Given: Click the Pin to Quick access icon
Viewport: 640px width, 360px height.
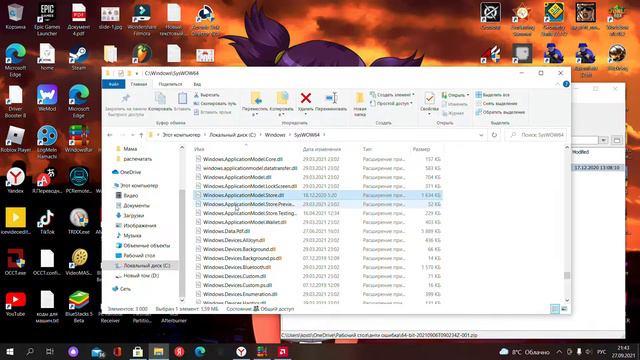Looking at the screenshot, I should click(x=125, y=98).
